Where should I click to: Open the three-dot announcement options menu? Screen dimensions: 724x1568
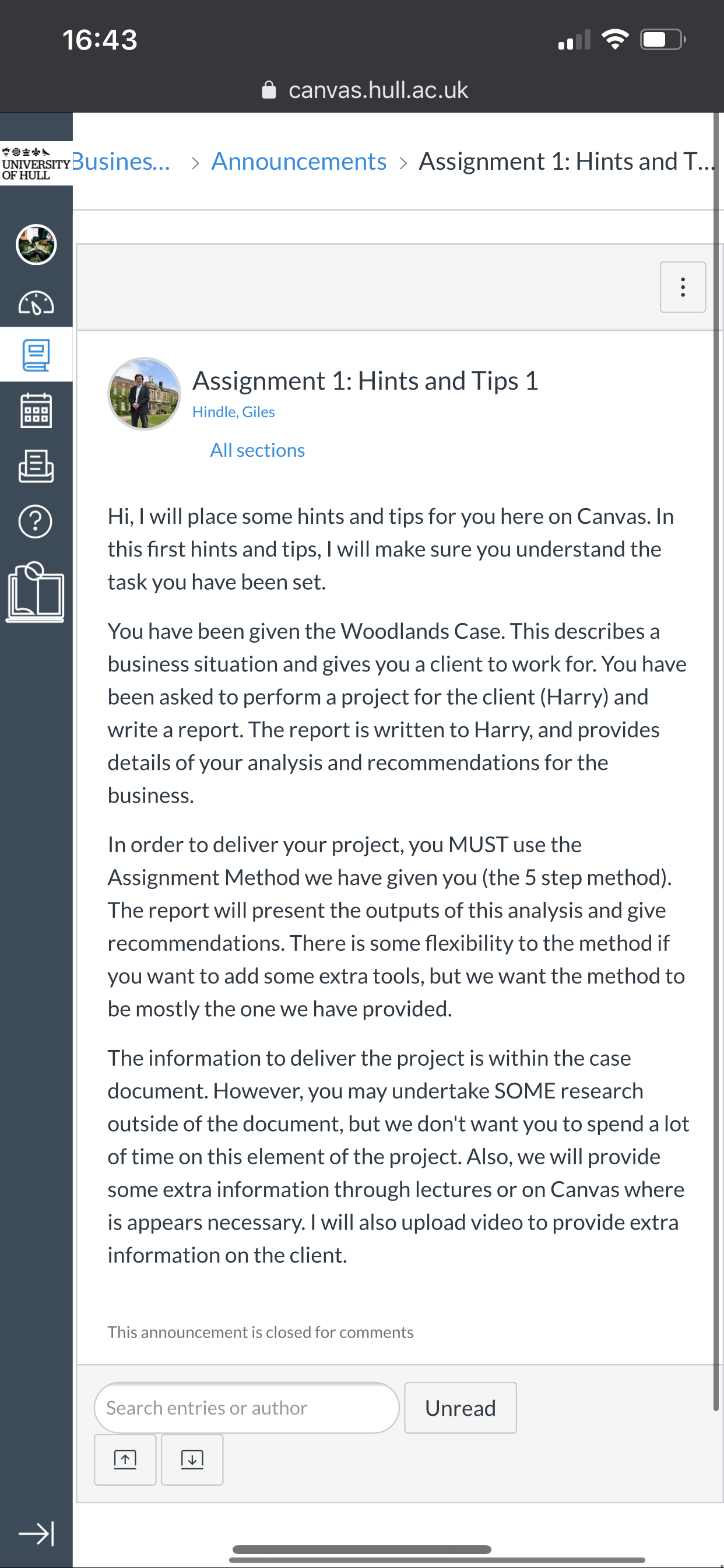coord(683,288)
